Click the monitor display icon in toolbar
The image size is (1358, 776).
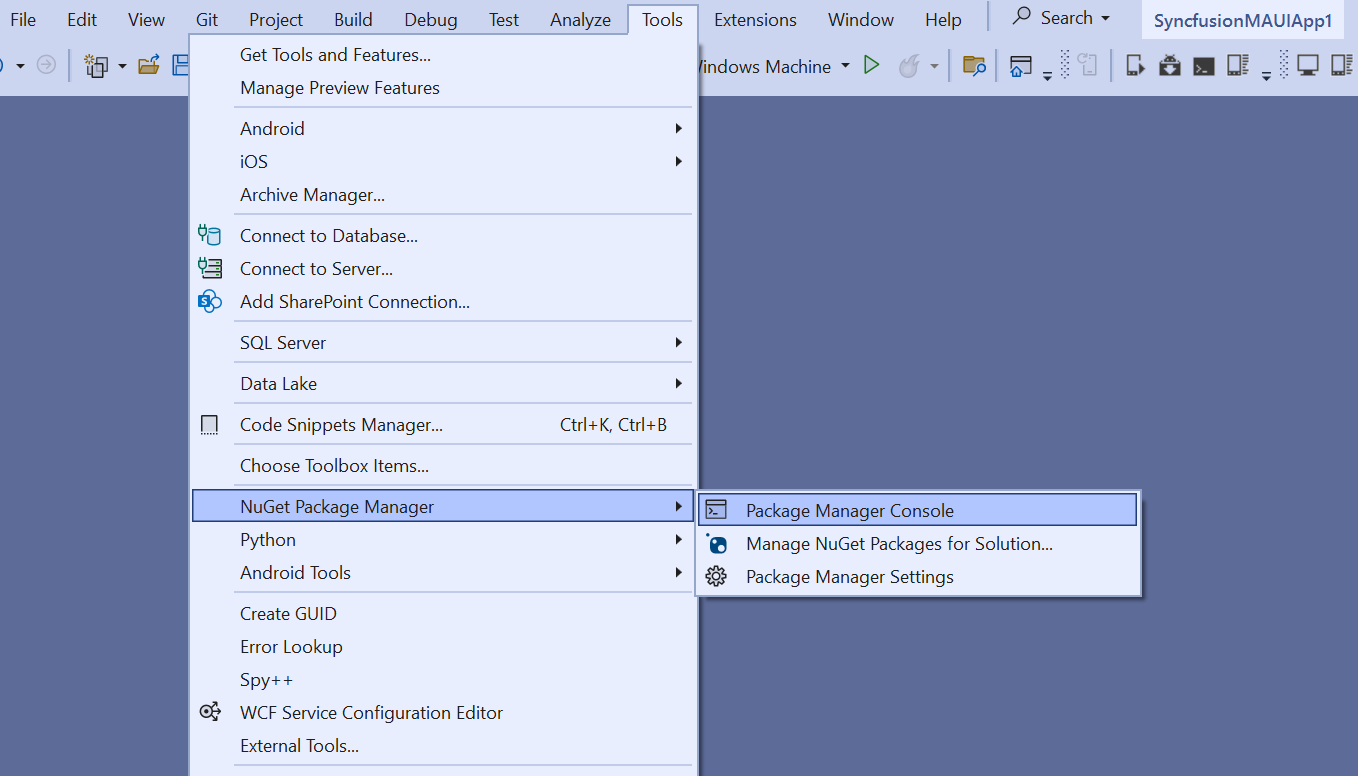(1307, 66)
